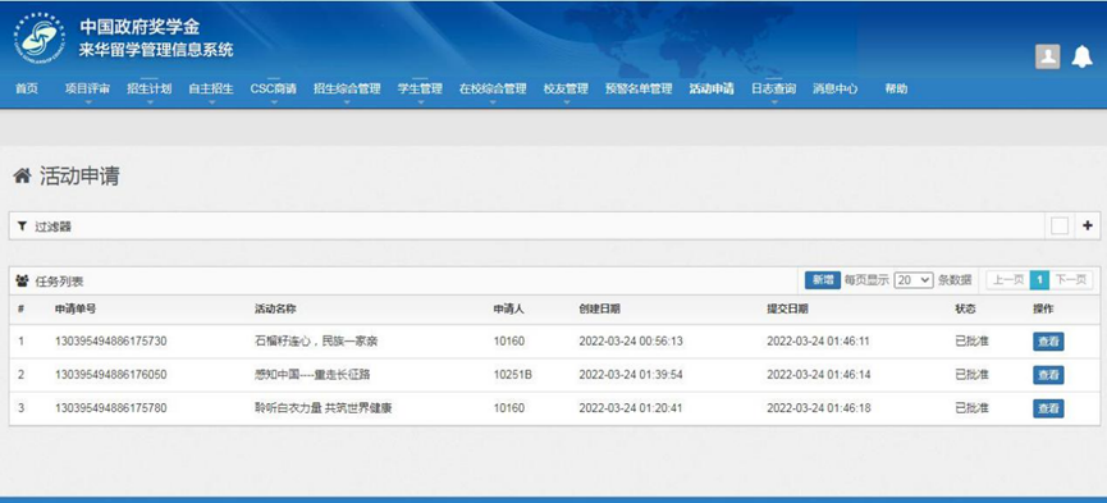Toggle the checkbox in filter bar
This screenshot has width=1108, height=504.
coord(1059,227)
